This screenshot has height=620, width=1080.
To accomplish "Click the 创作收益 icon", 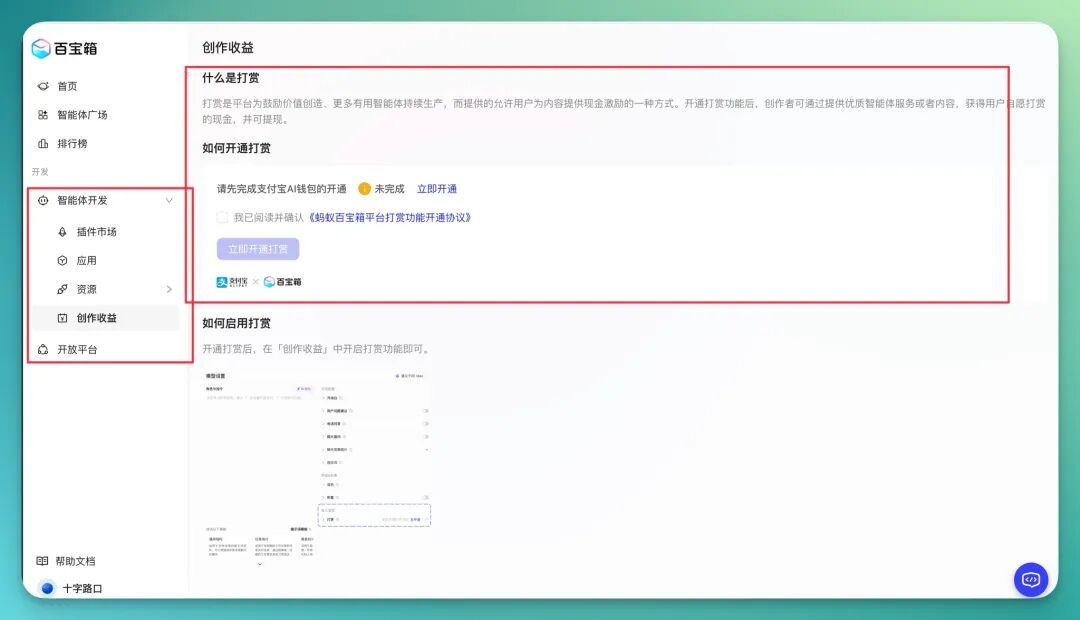I will pos(63,318).
